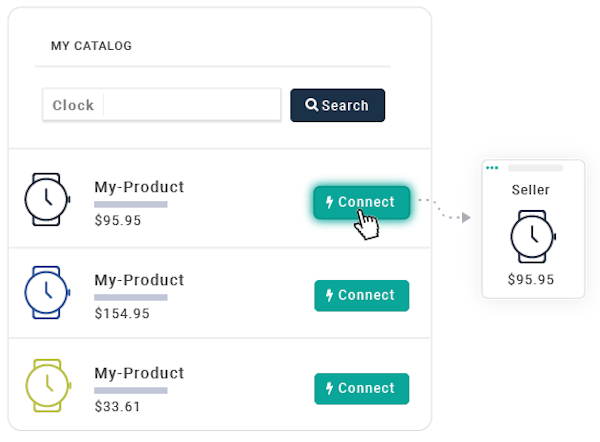Screen dimensions: 600x442
Task: Click the My-Product title priced $33.61
Action: coord(139,373)
